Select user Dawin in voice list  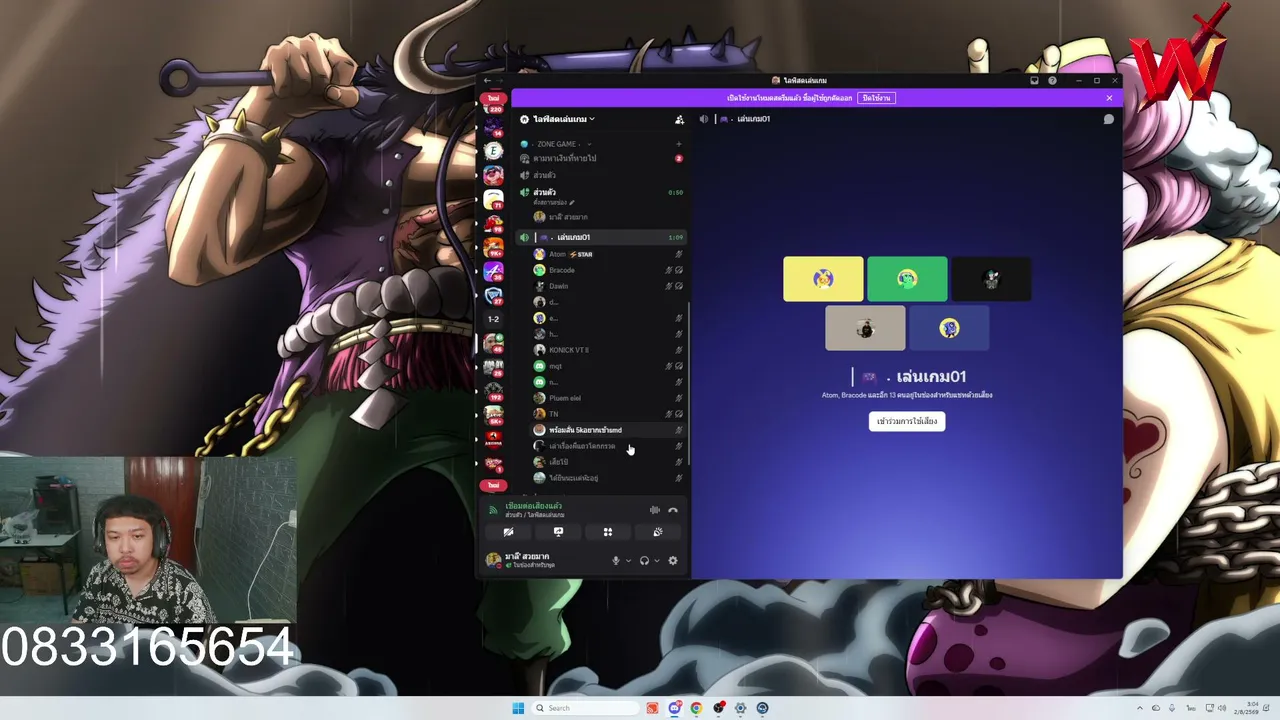click(x=607, y=286)
